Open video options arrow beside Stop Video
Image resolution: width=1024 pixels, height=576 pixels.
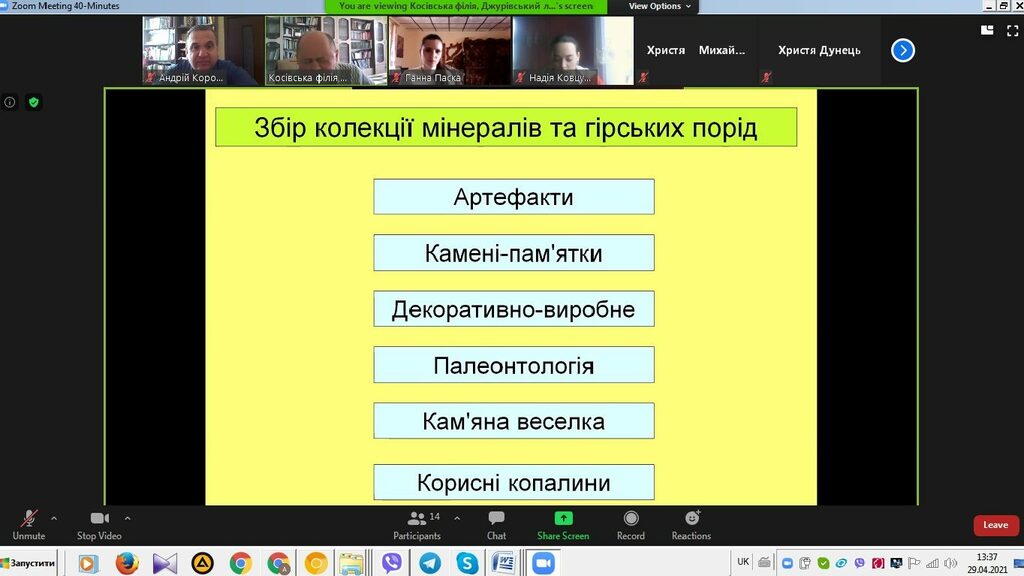[x=127, y=518]
